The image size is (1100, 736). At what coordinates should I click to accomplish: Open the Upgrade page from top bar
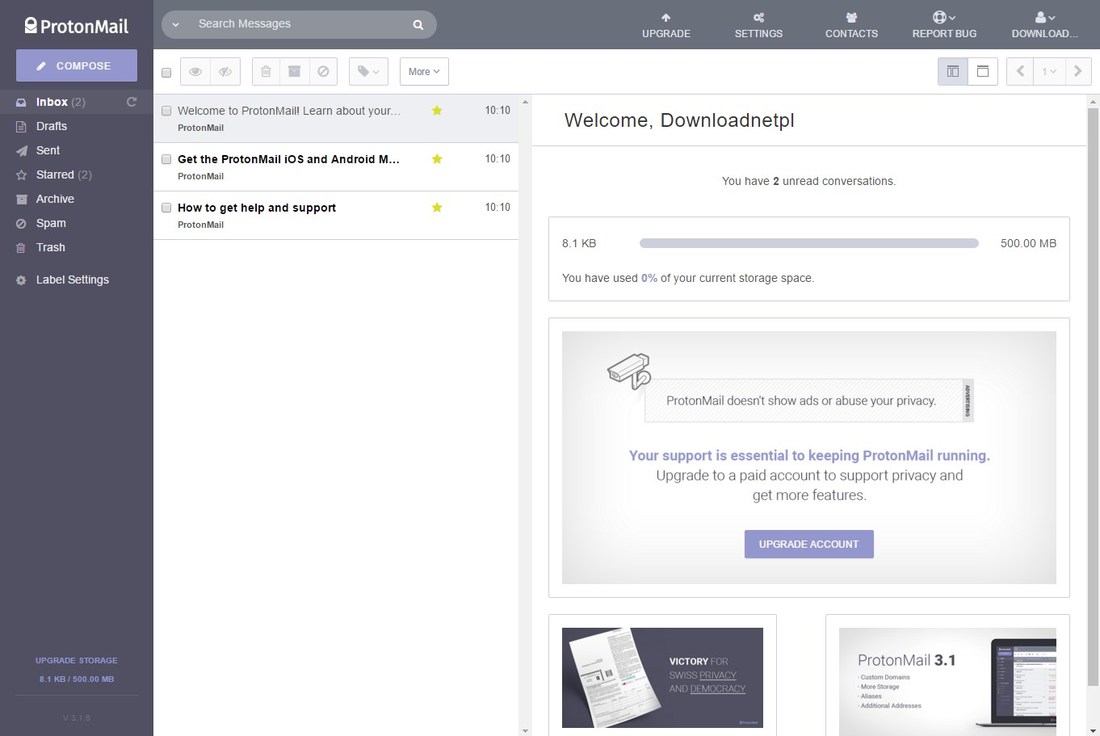(666, 25)
